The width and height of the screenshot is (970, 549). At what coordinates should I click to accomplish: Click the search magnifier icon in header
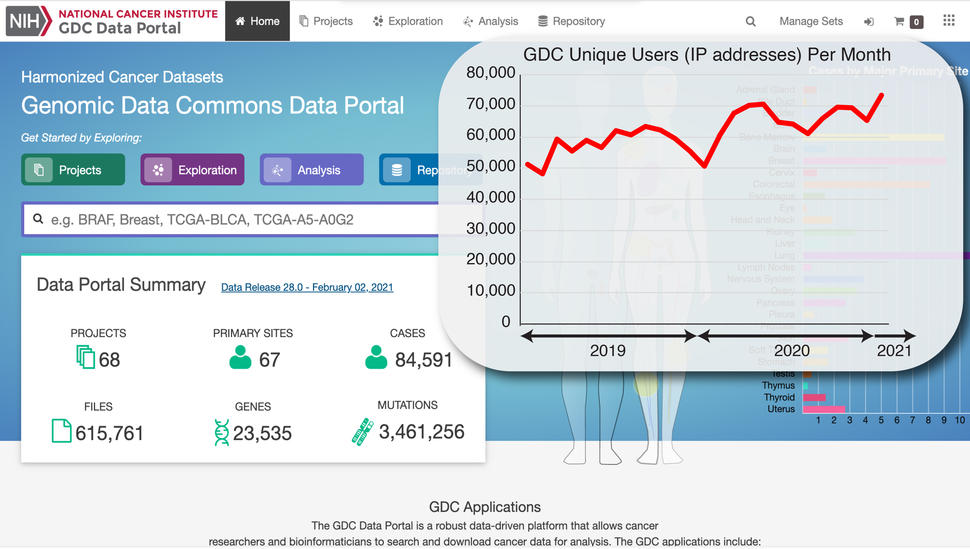(x=751, y=21)
